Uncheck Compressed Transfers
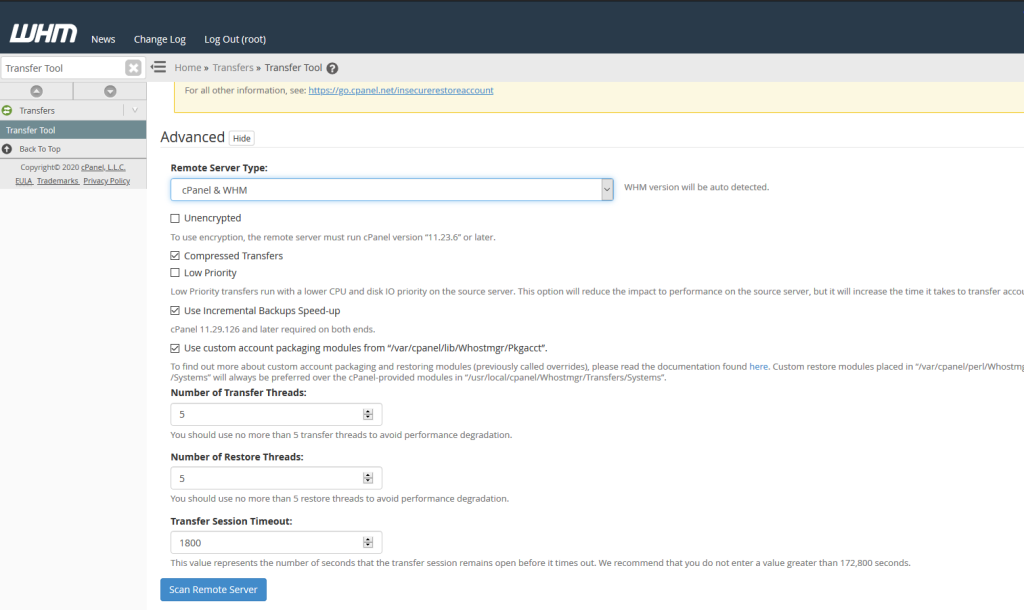The height and width of the screenshot is (610, 1024). [x=175, y=256]
